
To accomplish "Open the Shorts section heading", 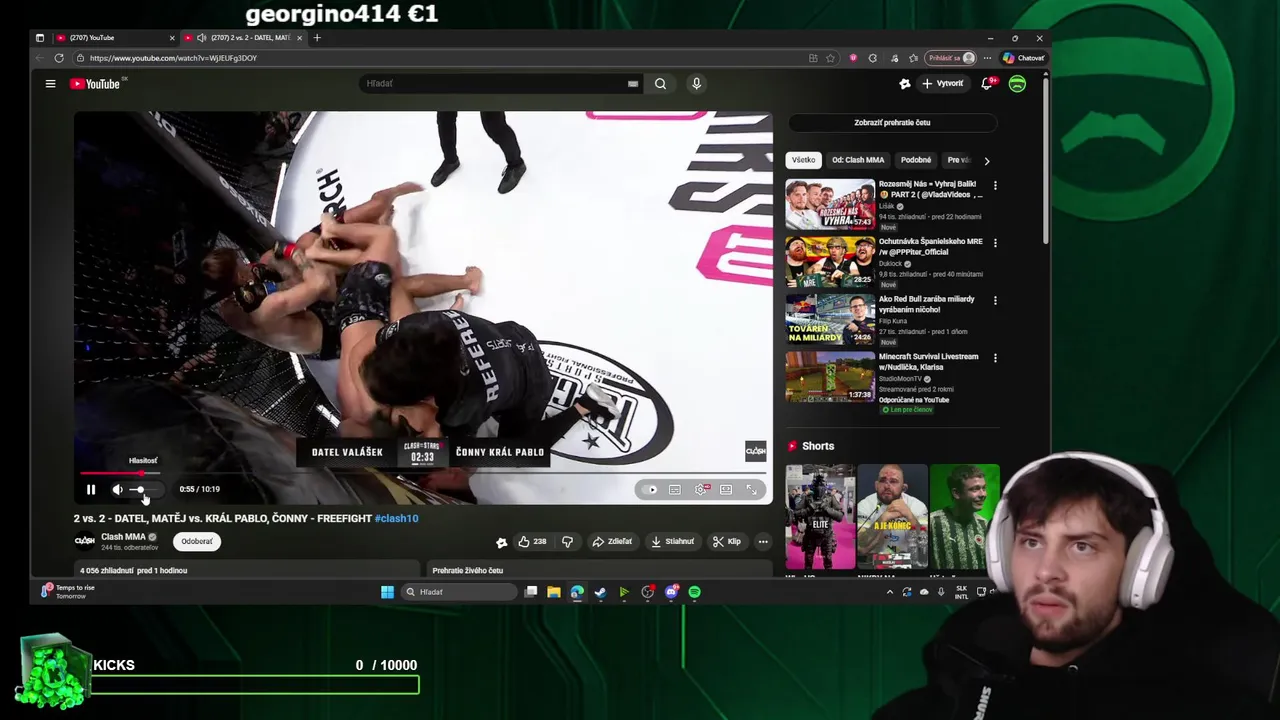I will coord(818,446).
